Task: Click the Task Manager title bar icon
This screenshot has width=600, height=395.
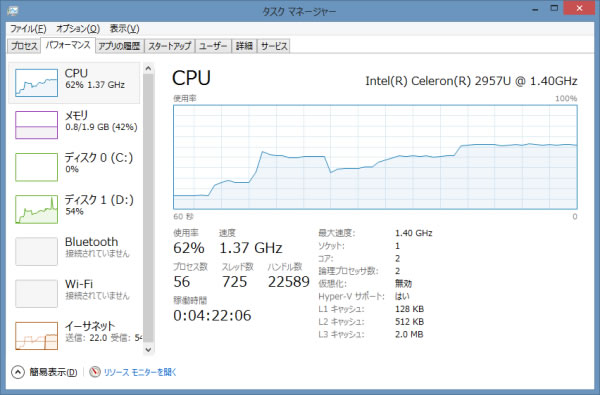Action: coord(13,11)
